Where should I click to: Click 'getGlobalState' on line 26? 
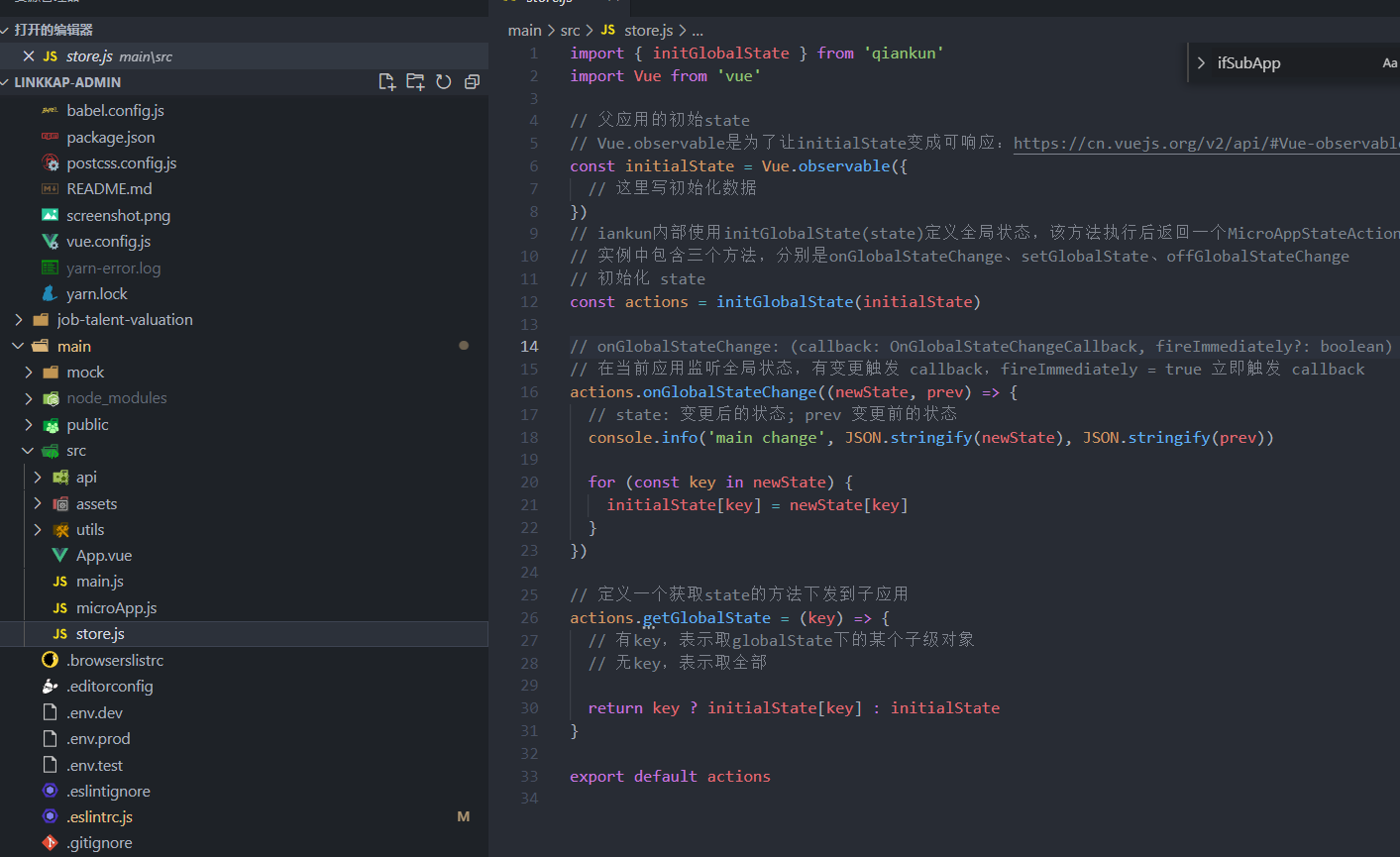point(706,618)
